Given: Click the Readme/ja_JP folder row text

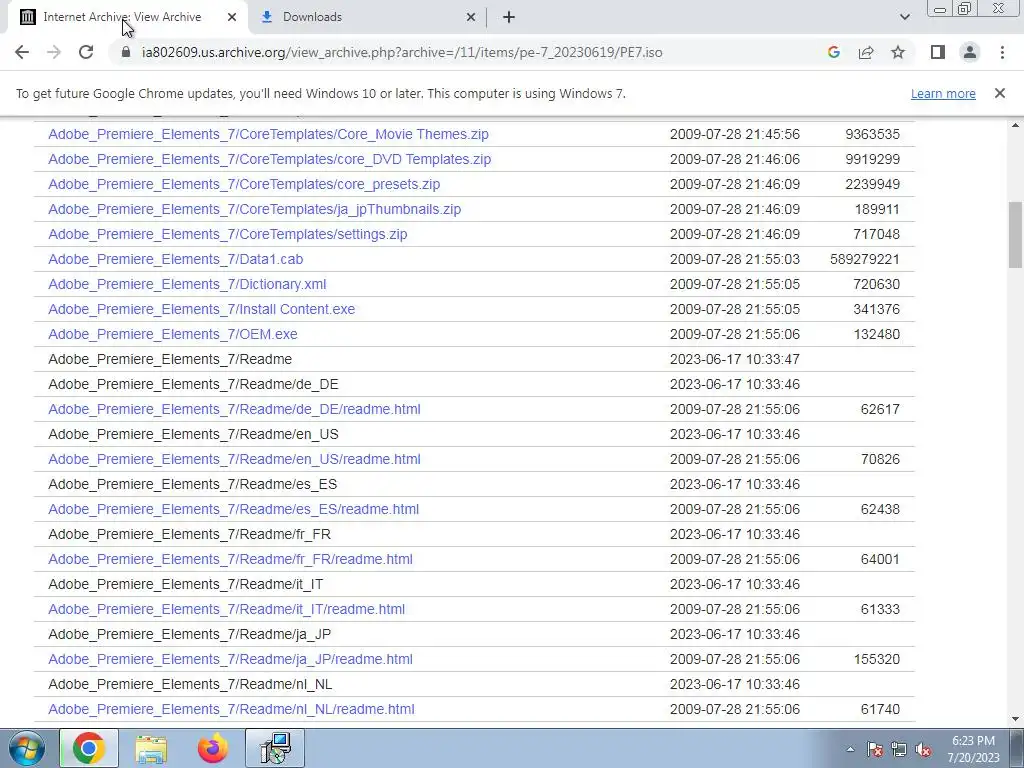Looking at the screenshot, I should coord(189,633).
